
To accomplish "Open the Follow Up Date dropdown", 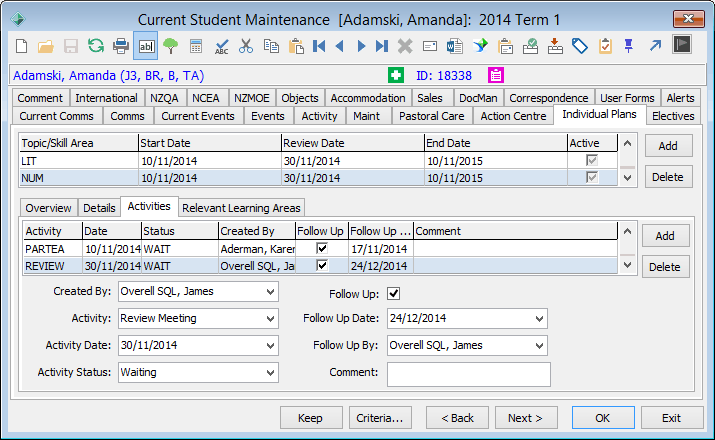I will 539,319.
